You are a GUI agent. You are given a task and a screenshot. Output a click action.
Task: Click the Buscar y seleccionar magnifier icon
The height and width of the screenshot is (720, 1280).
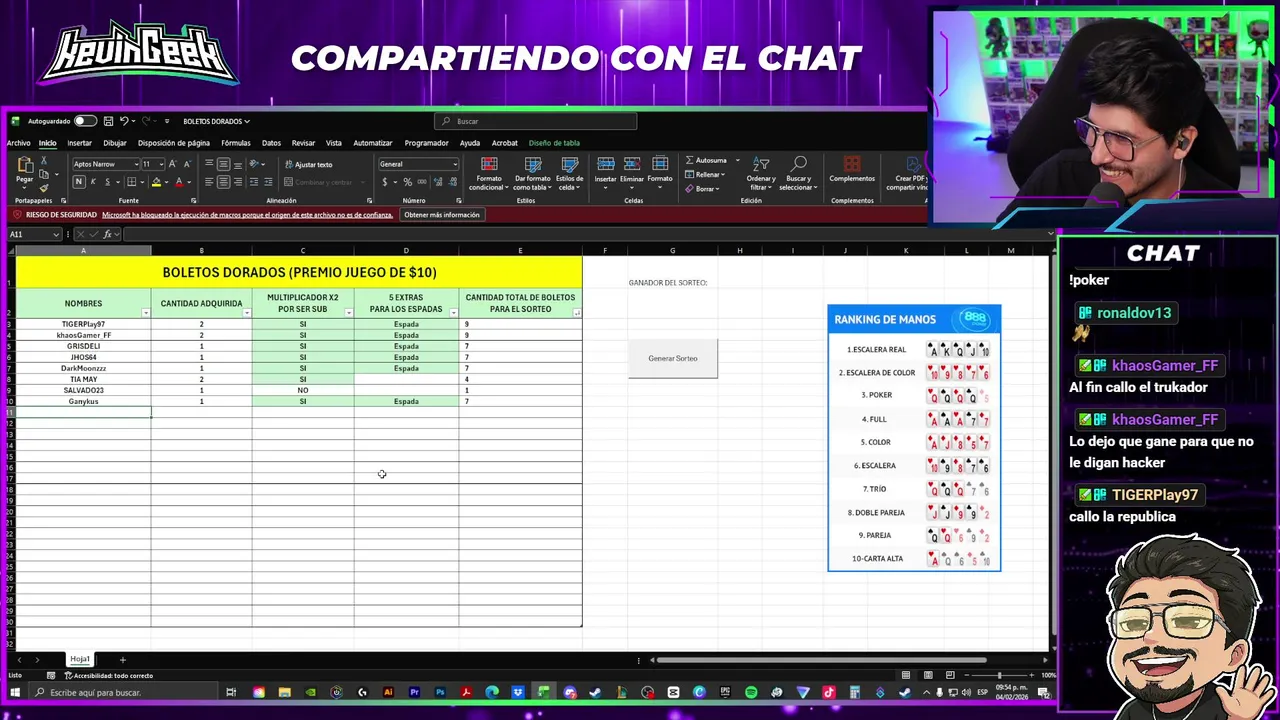799,172
